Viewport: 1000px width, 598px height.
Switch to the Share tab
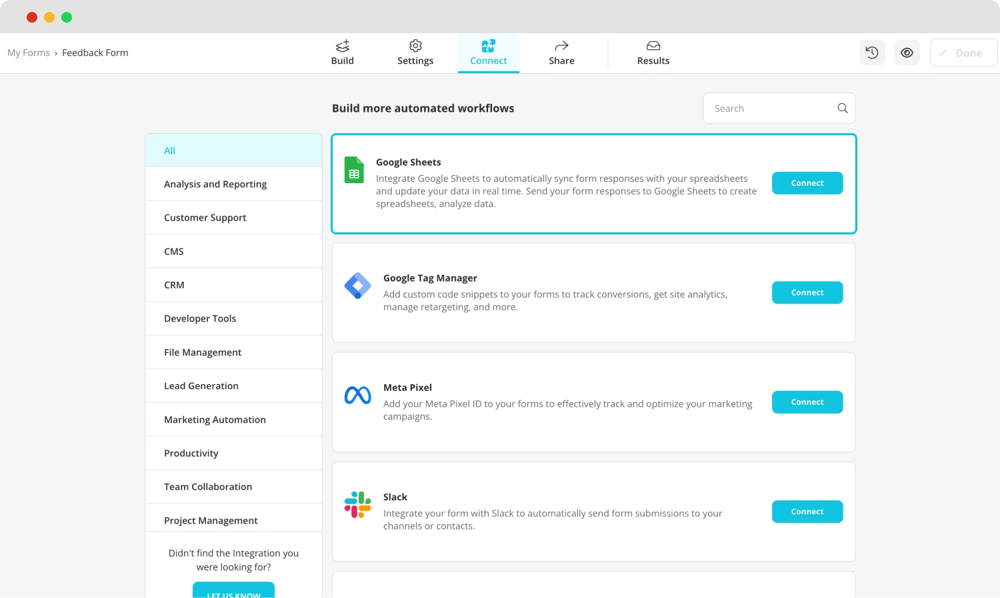(x=561, y=53)
